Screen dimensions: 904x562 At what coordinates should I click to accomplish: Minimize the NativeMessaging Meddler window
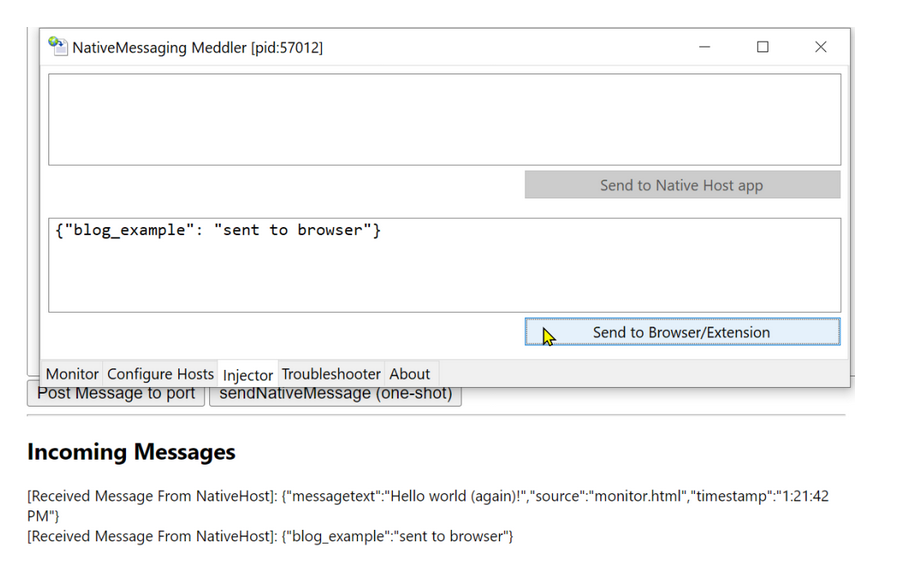pos(705,47)
